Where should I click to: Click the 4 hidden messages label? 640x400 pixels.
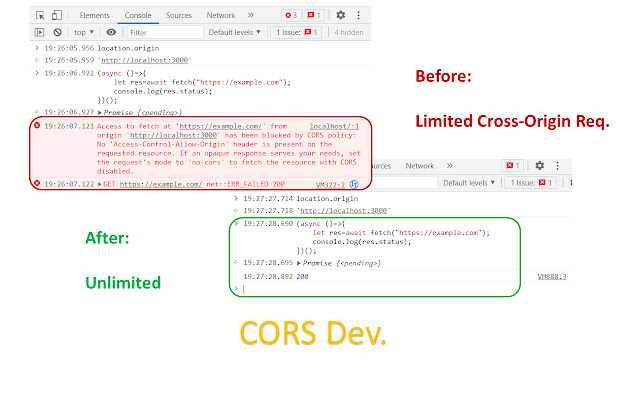(x=349, y=32)
